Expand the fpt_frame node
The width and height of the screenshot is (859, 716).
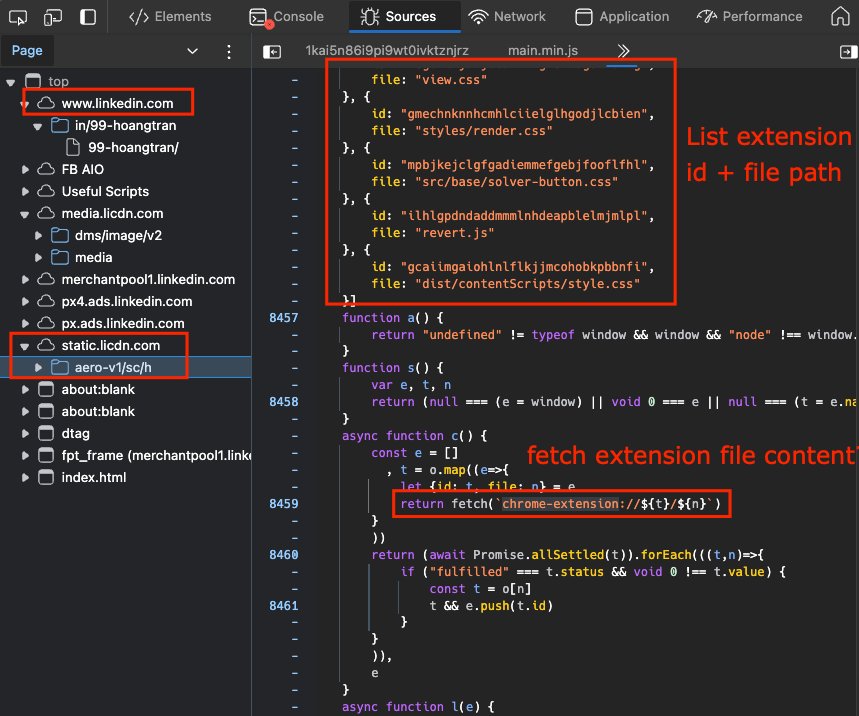pos(25,455)
